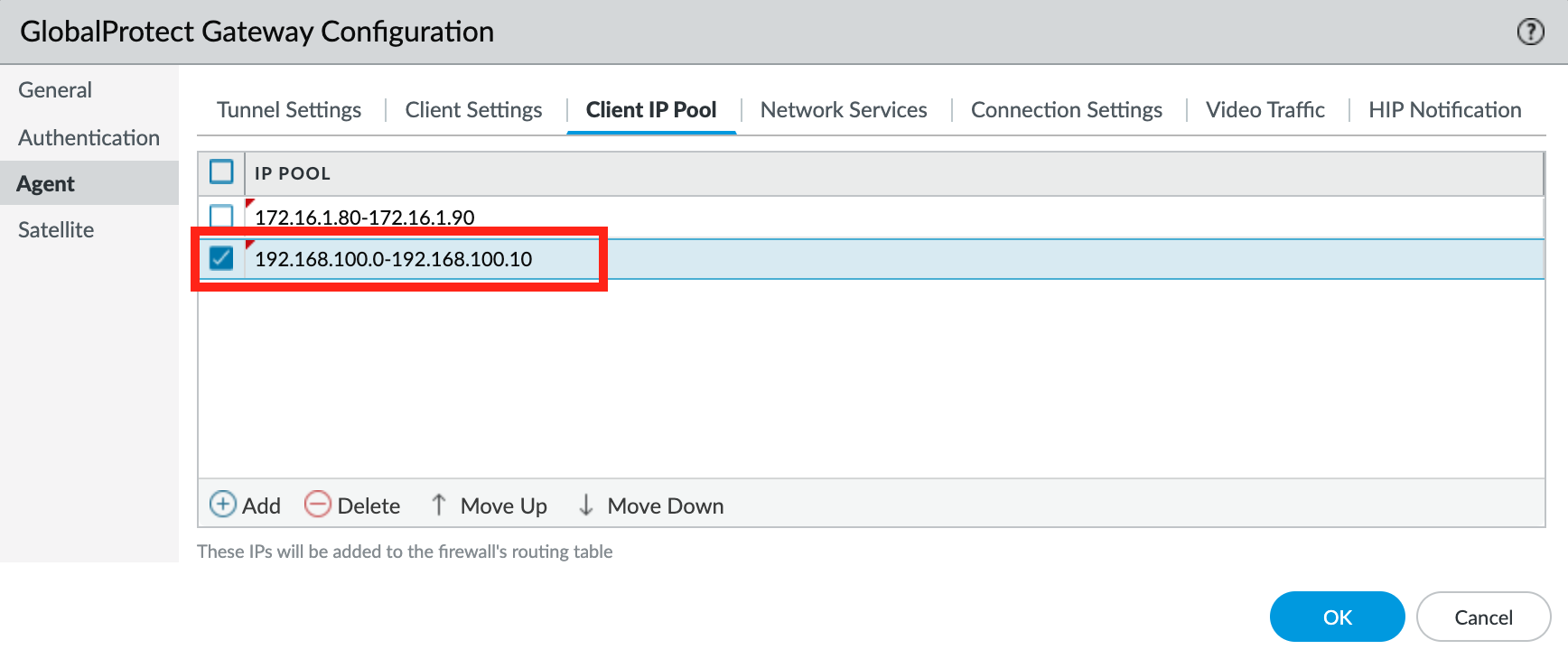The width and height of the screenshot is (1568, 668).
Task: Select the Video Traffic tab
Action: pos(1265,110)
